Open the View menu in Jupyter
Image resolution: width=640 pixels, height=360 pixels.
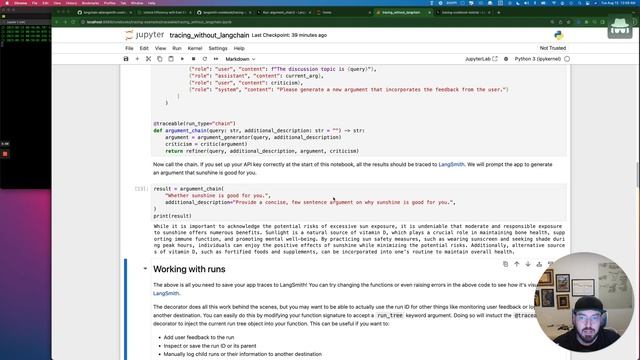pyautogui.click(x=160, y=48)
